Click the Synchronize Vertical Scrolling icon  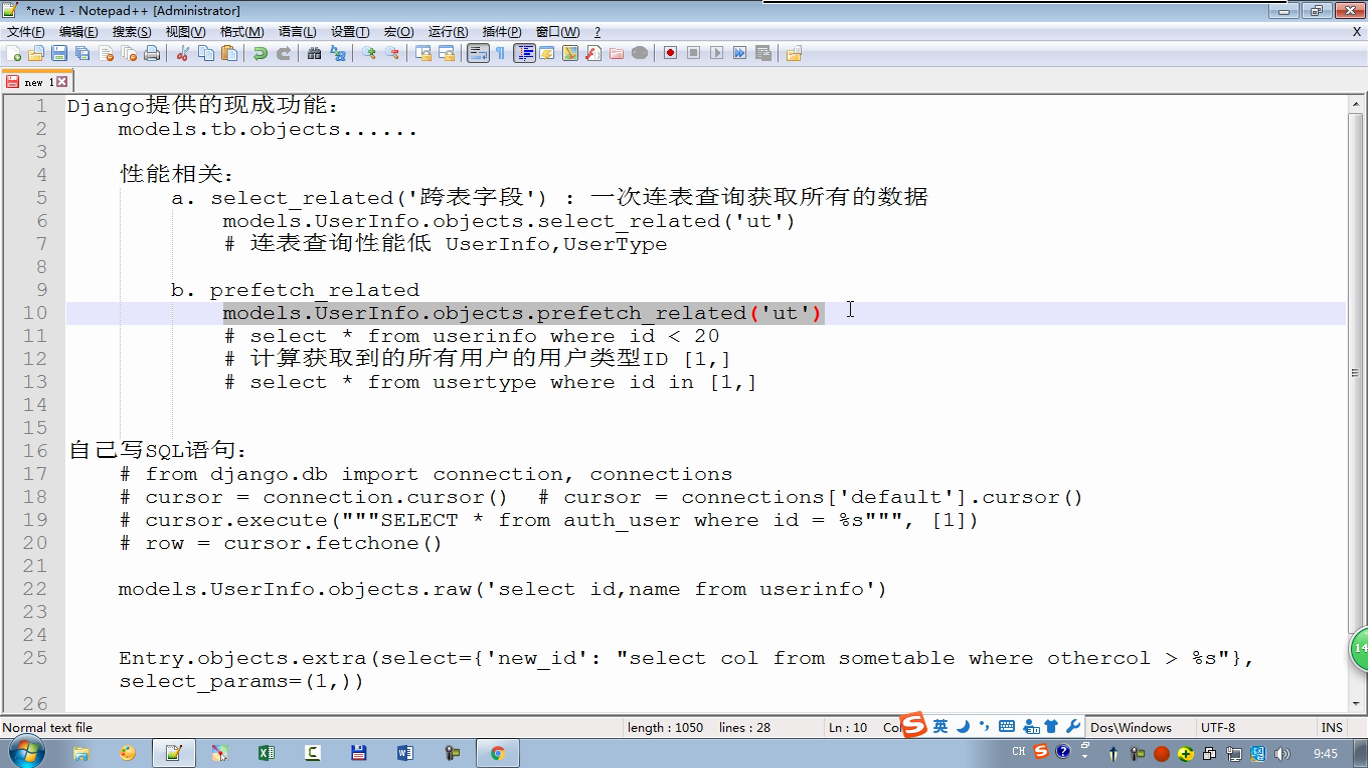coord(424,53)
